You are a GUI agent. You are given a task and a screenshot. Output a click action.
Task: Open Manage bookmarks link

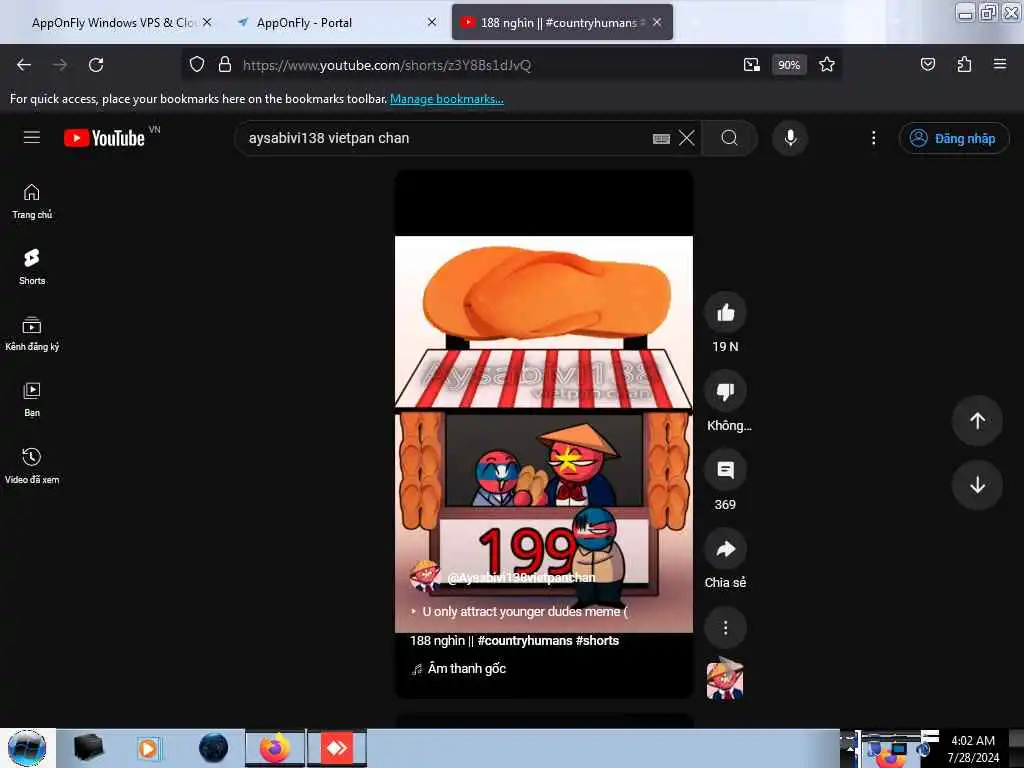[447, 99]
